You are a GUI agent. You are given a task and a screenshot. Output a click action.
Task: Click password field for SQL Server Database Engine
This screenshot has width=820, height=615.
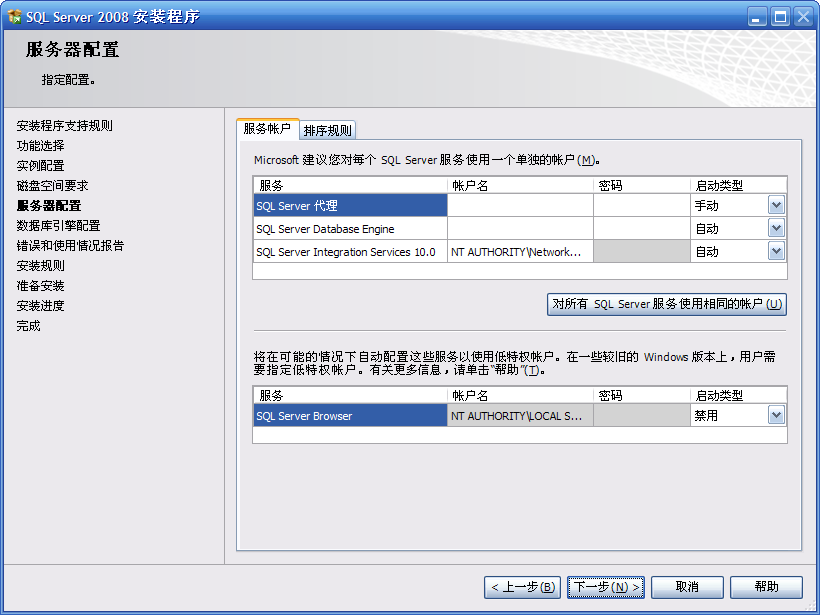pyautogui.click(x=641, y=228)
